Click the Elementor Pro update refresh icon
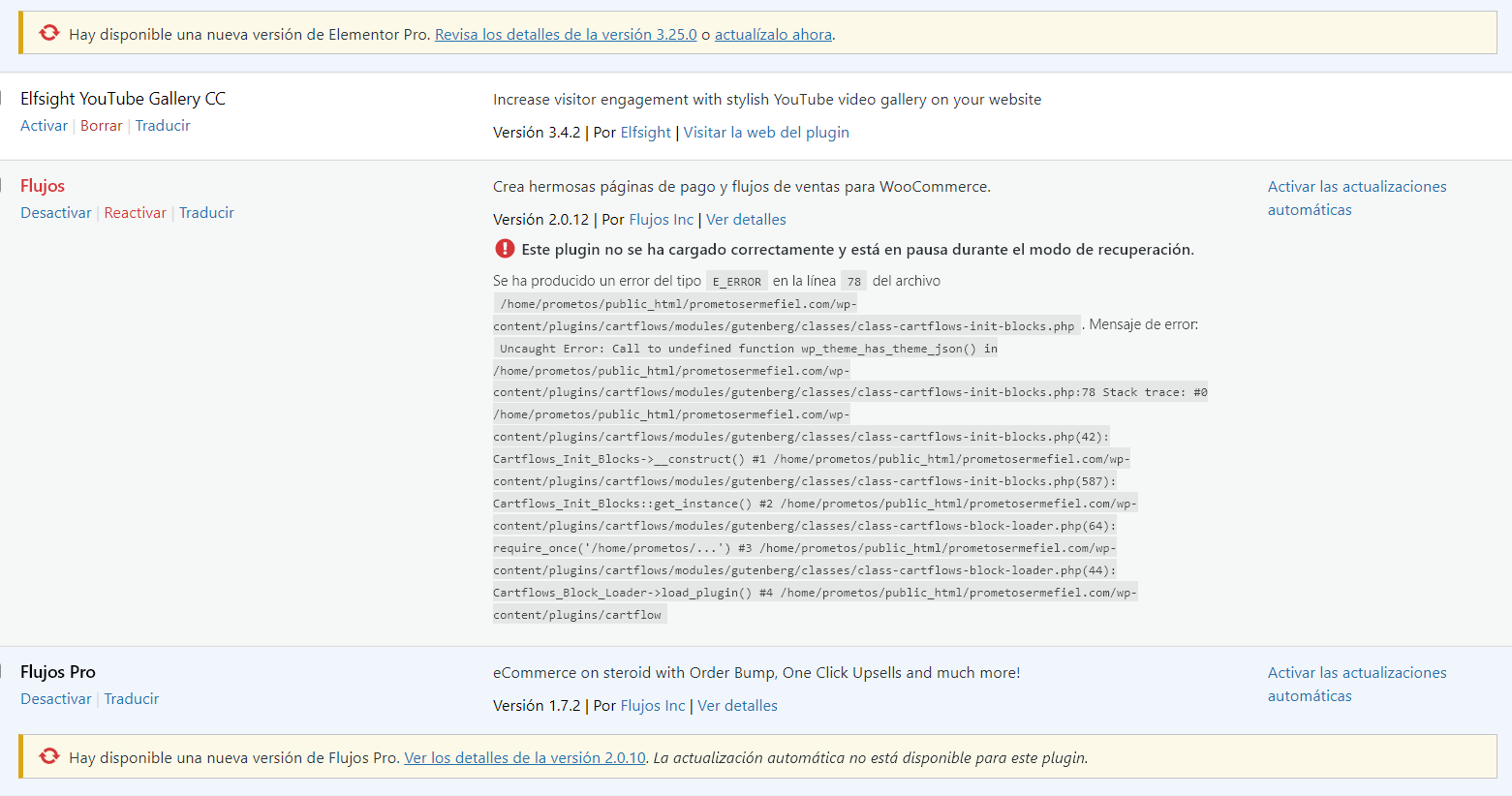 pyautogui.click(x=49, y=33)
